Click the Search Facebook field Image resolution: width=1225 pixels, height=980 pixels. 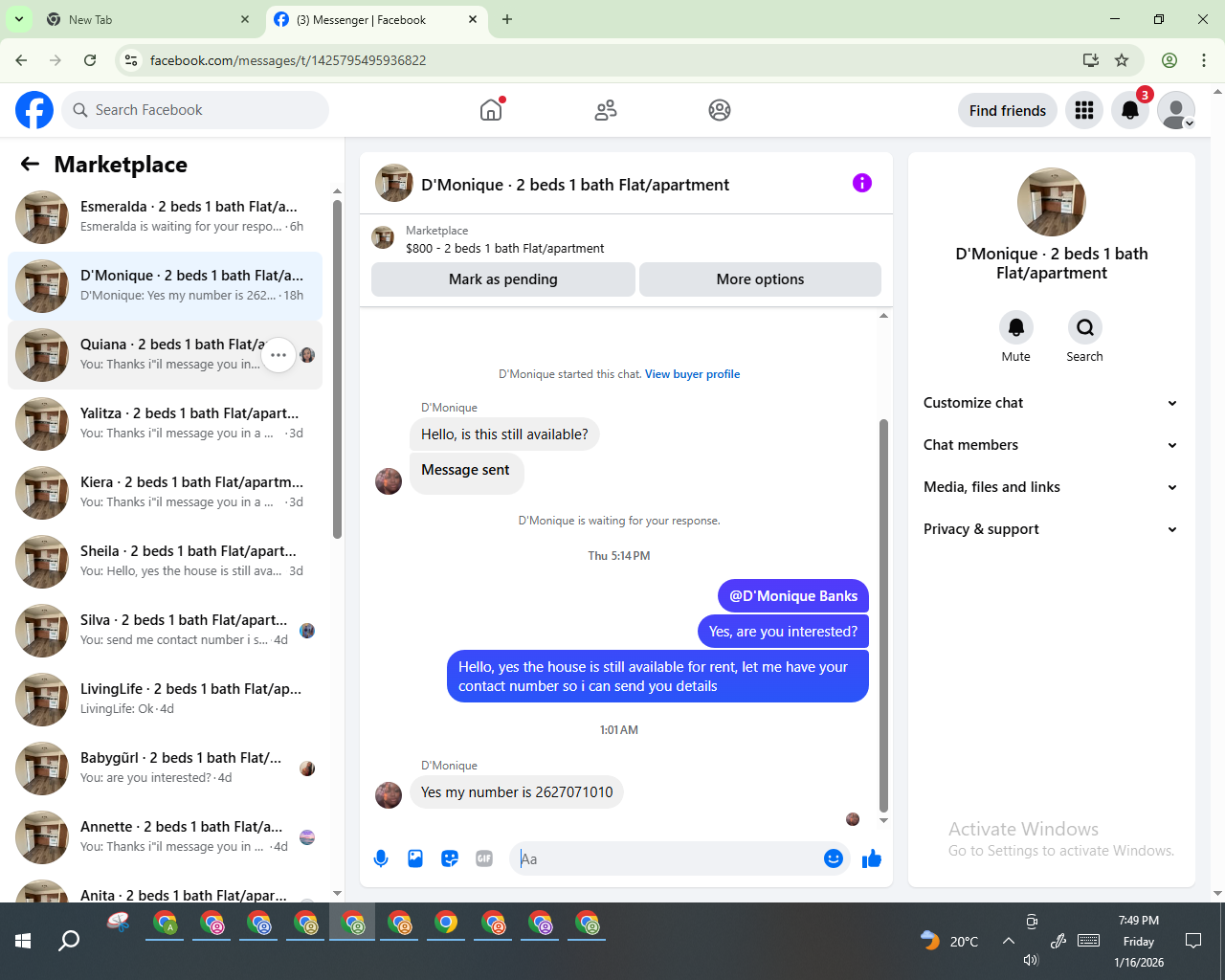point(195,110)
